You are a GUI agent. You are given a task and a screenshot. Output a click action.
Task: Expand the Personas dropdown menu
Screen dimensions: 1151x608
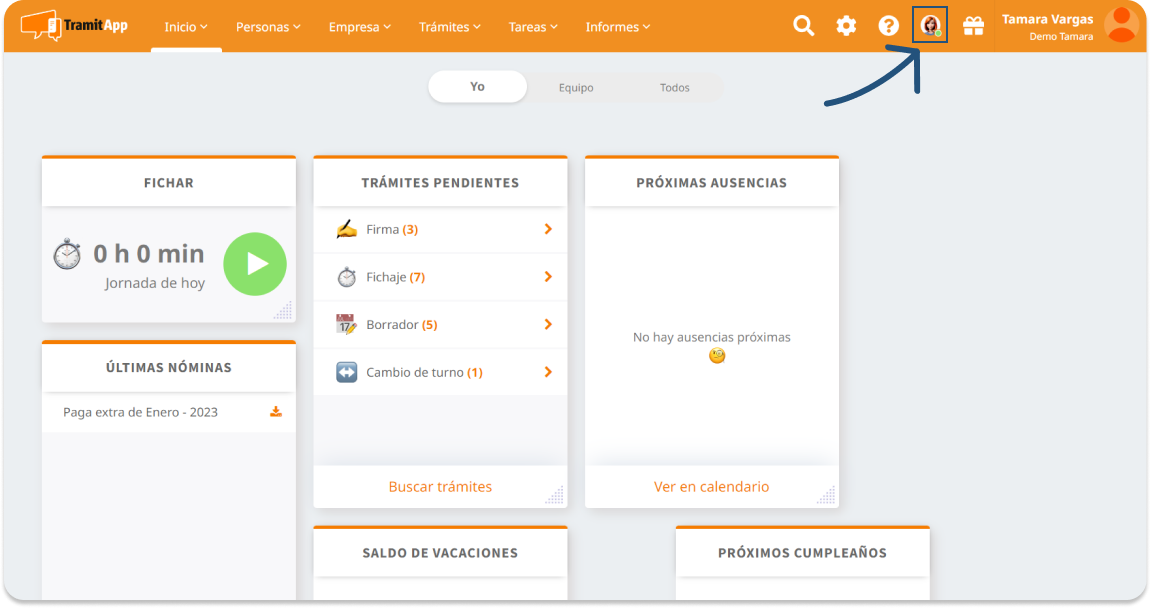(x=268, y=27)
